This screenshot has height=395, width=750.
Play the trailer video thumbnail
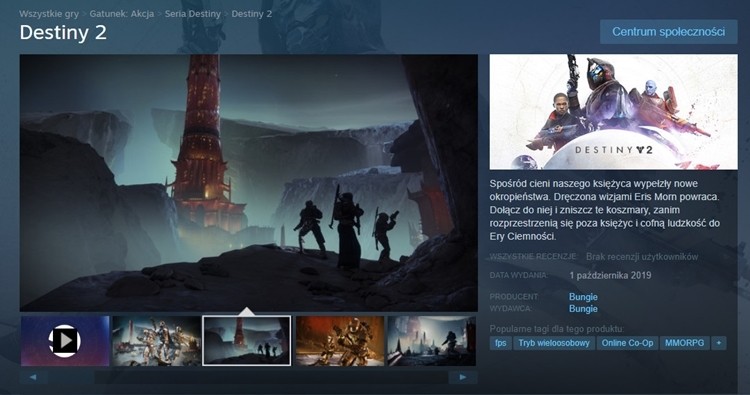[65, 341]
